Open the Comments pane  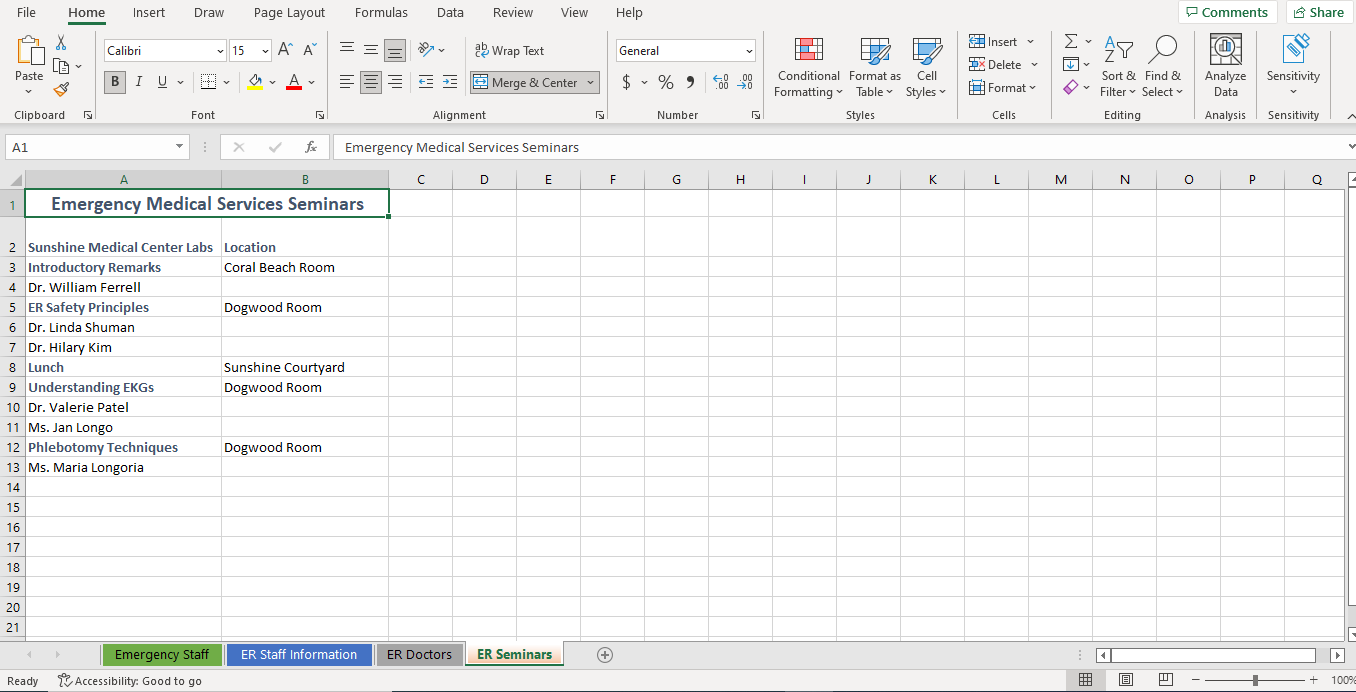tap(1228, 12)
